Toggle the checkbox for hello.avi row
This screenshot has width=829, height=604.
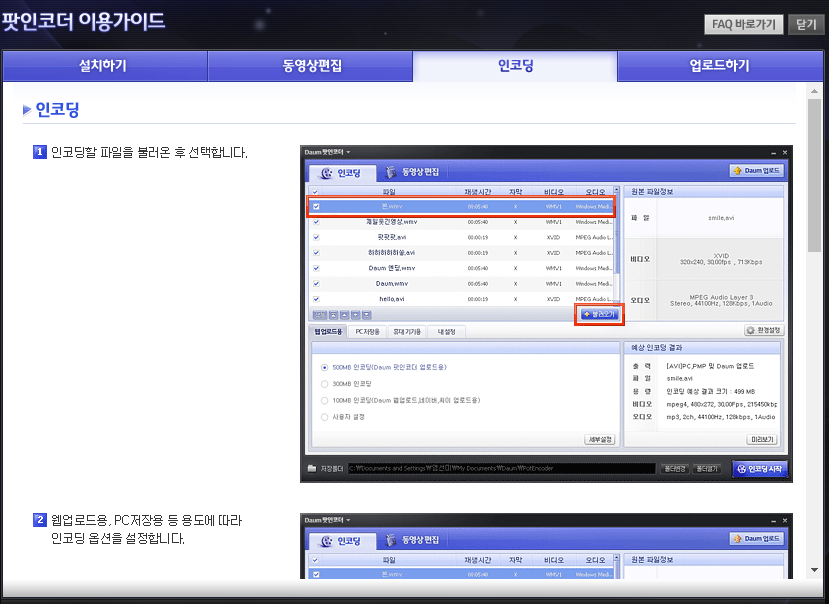click(316, 299)
